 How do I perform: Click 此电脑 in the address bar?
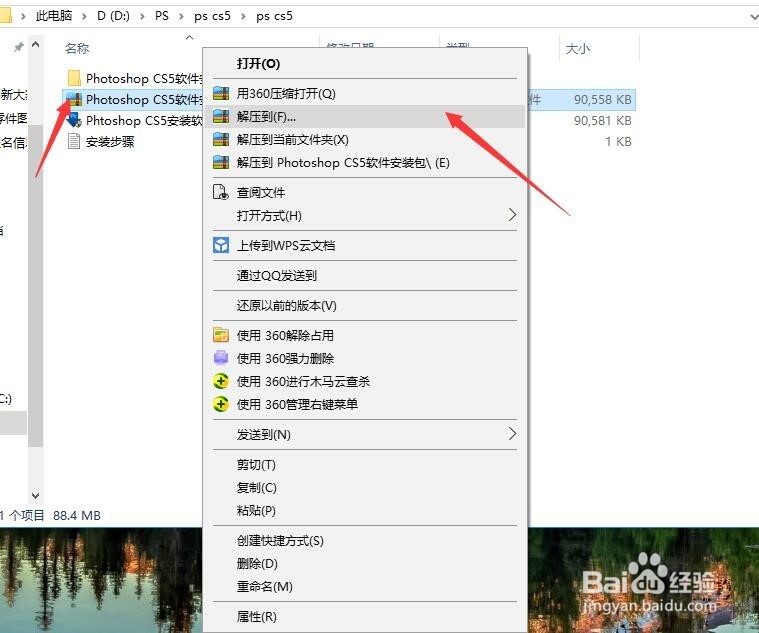(54, 16)
